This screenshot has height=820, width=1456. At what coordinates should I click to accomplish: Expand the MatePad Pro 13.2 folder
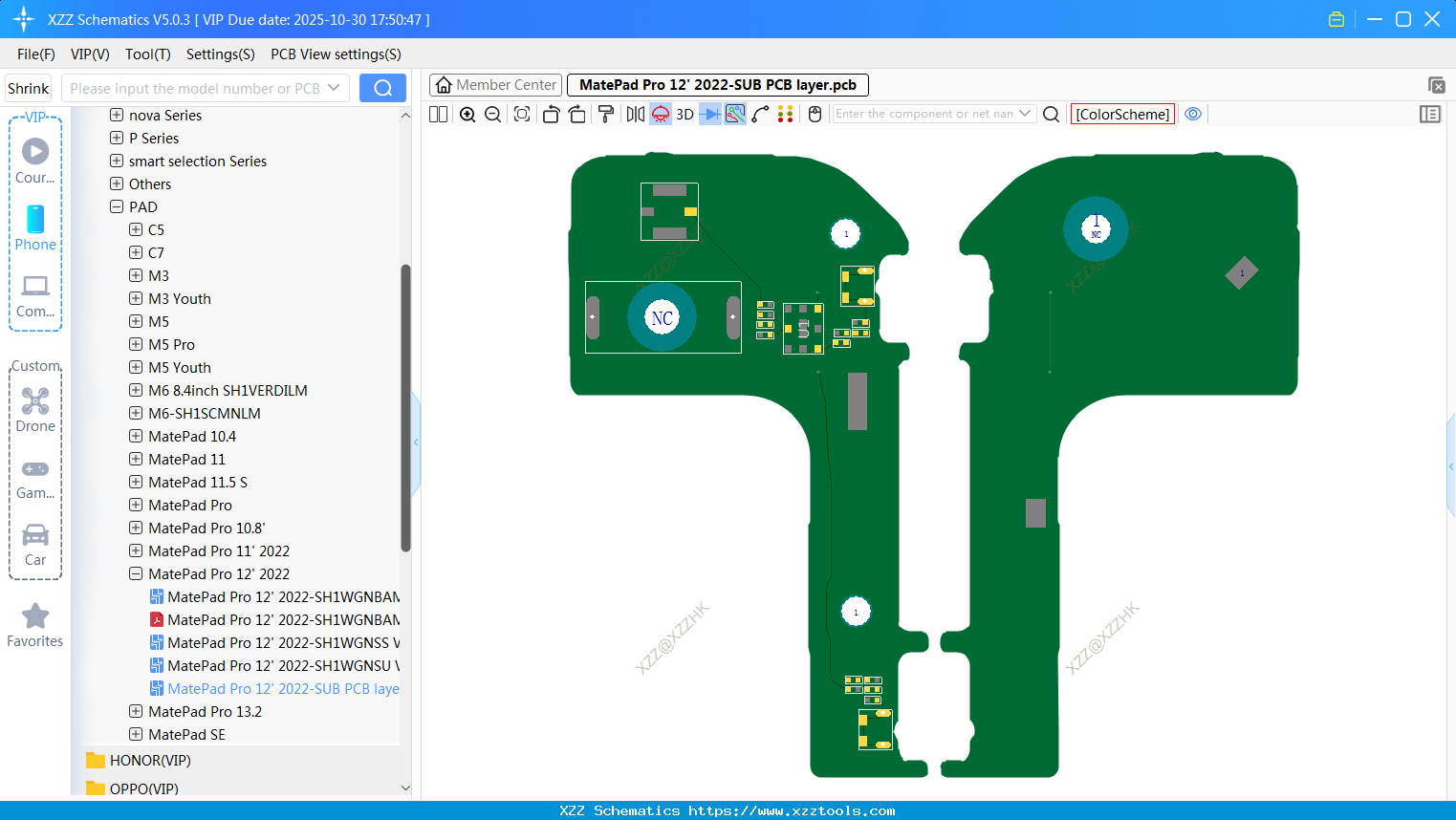point(136,711)
